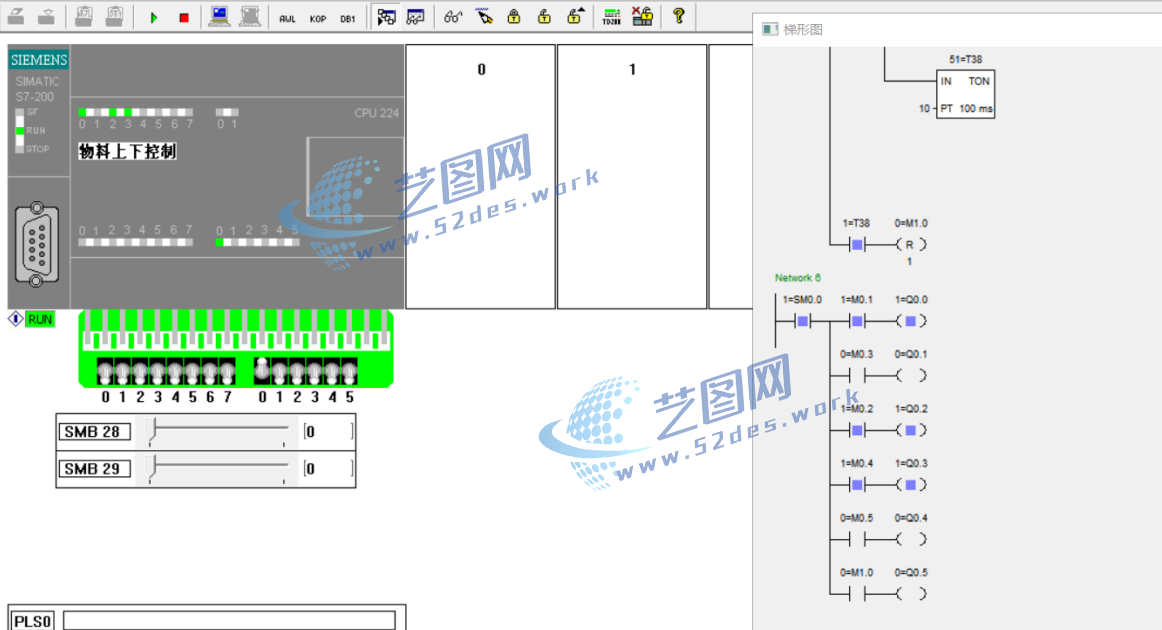The width and height of the screenshot is (1162, 630).
Task: Flip input switch I1.2
Action: pos(297,371)
